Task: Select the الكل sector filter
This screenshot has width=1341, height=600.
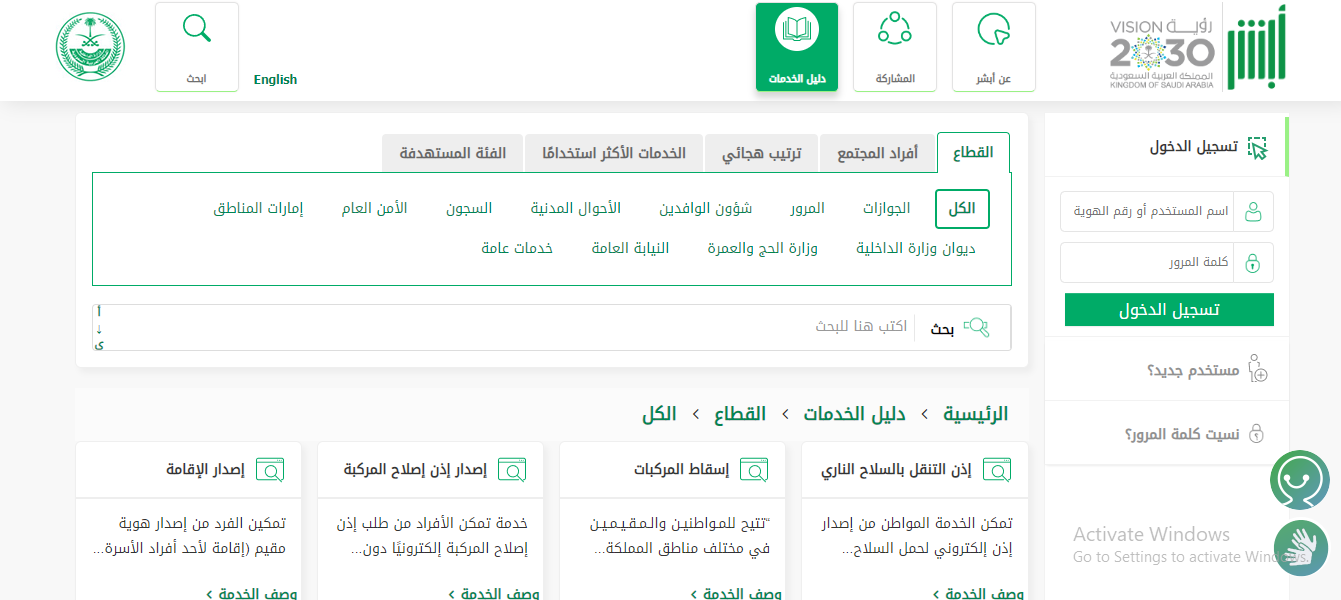Action: 962,209
